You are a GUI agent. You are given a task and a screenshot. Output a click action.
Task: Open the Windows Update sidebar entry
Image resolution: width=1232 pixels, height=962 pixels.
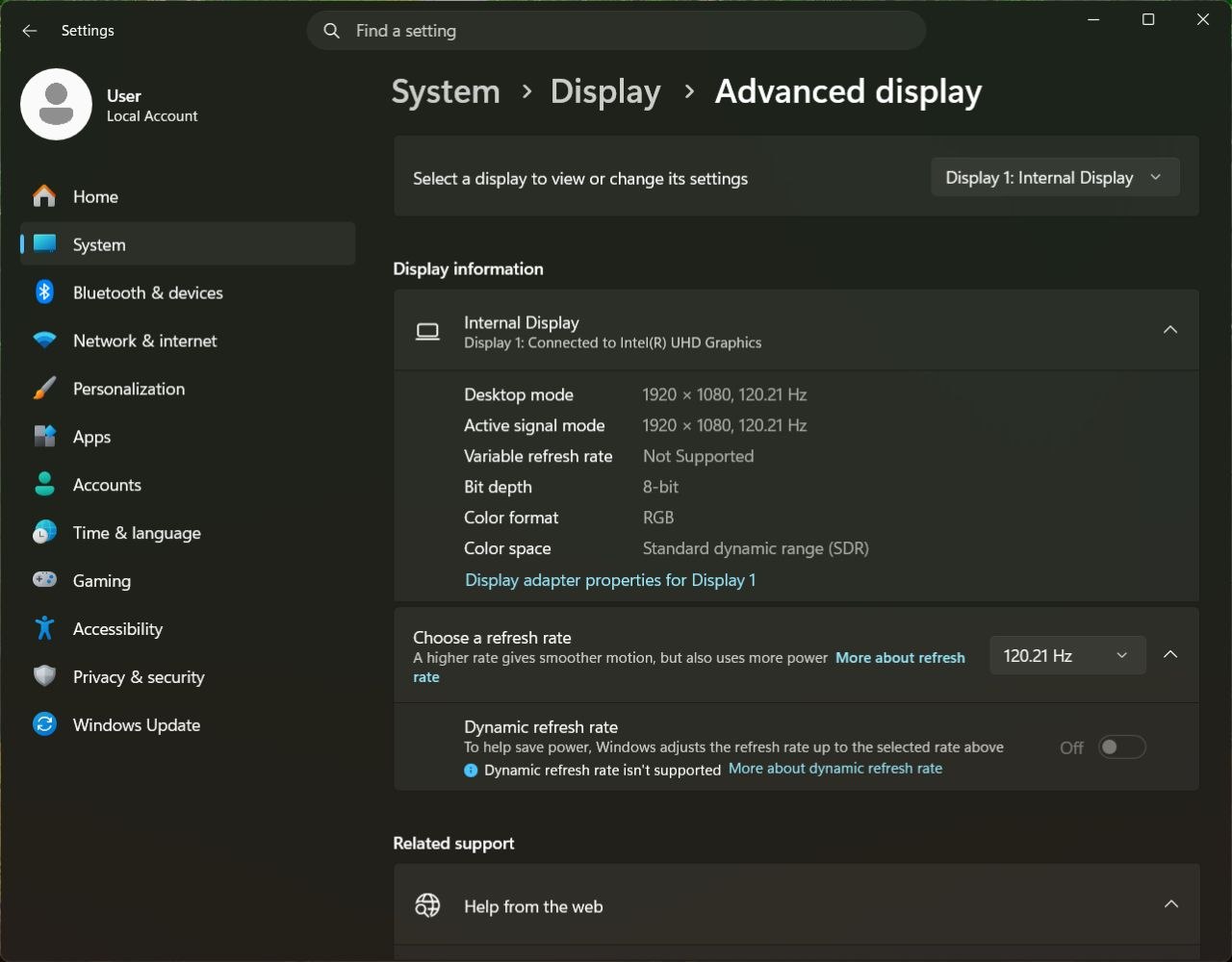tap(188, 724)
